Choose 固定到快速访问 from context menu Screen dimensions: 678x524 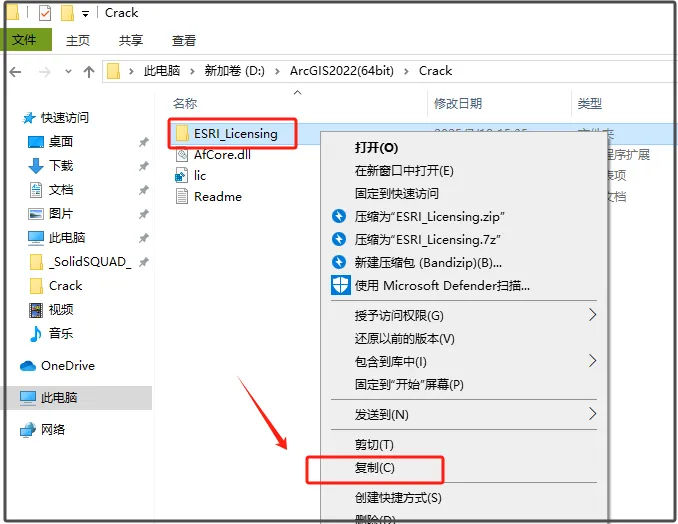(x=397, y=194)
